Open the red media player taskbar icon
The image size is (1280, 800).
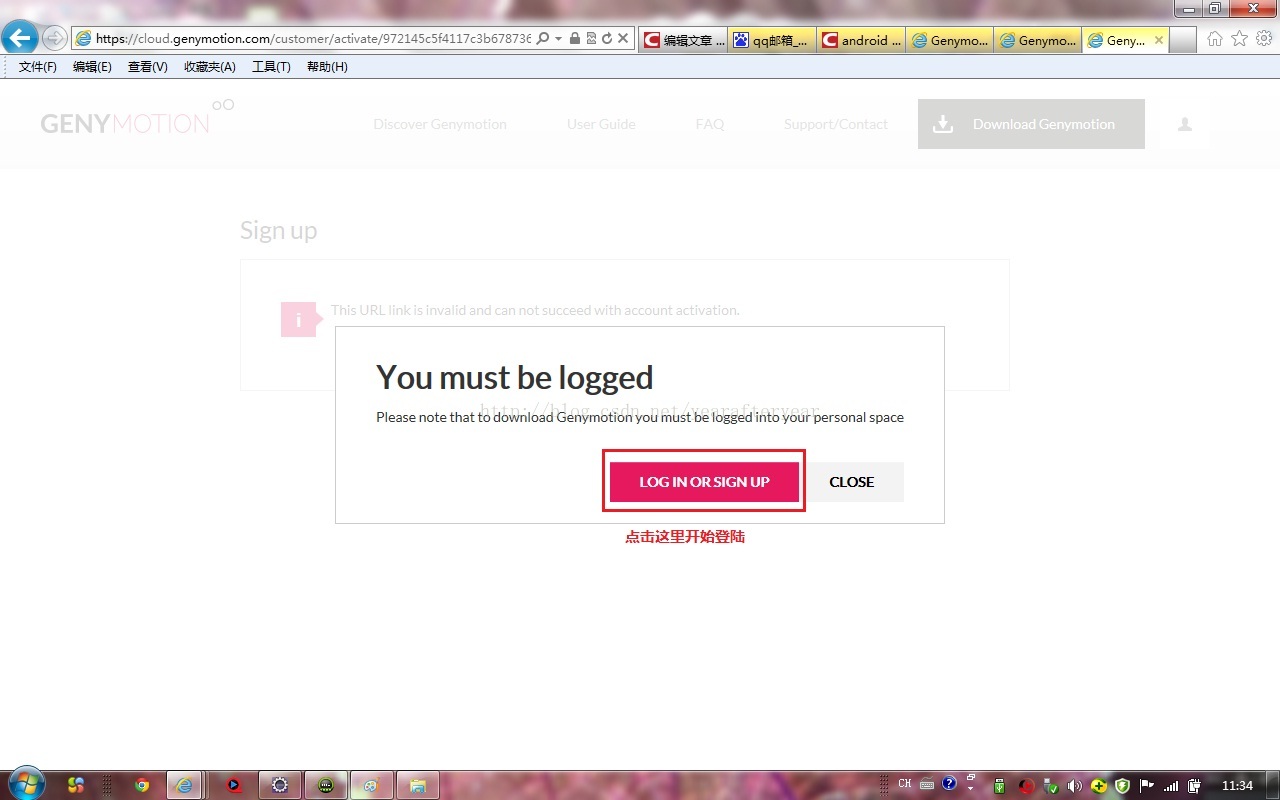click(x=234, y=786)
